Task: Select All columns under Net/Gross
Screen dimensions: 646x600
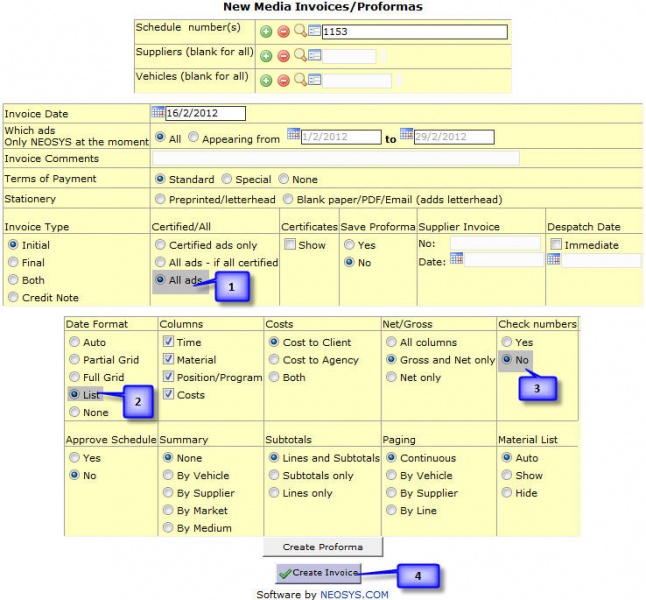Action: click(391, 342)
